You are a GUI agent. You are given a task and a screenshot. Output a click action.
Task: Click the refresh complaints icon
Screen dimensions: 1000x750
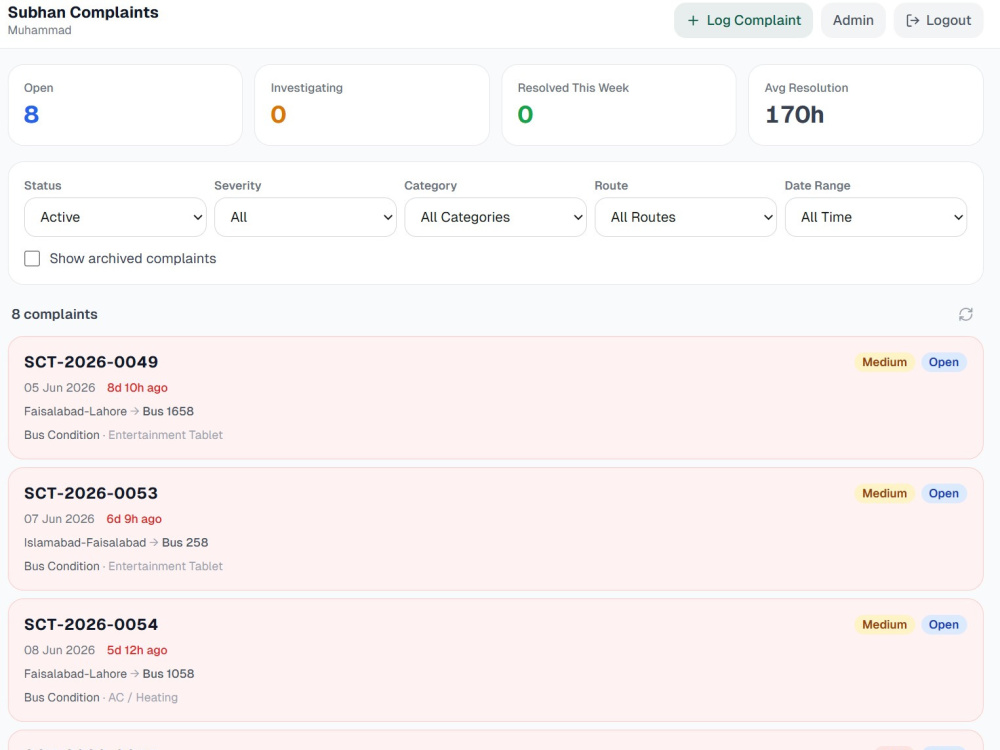[966, 314]
